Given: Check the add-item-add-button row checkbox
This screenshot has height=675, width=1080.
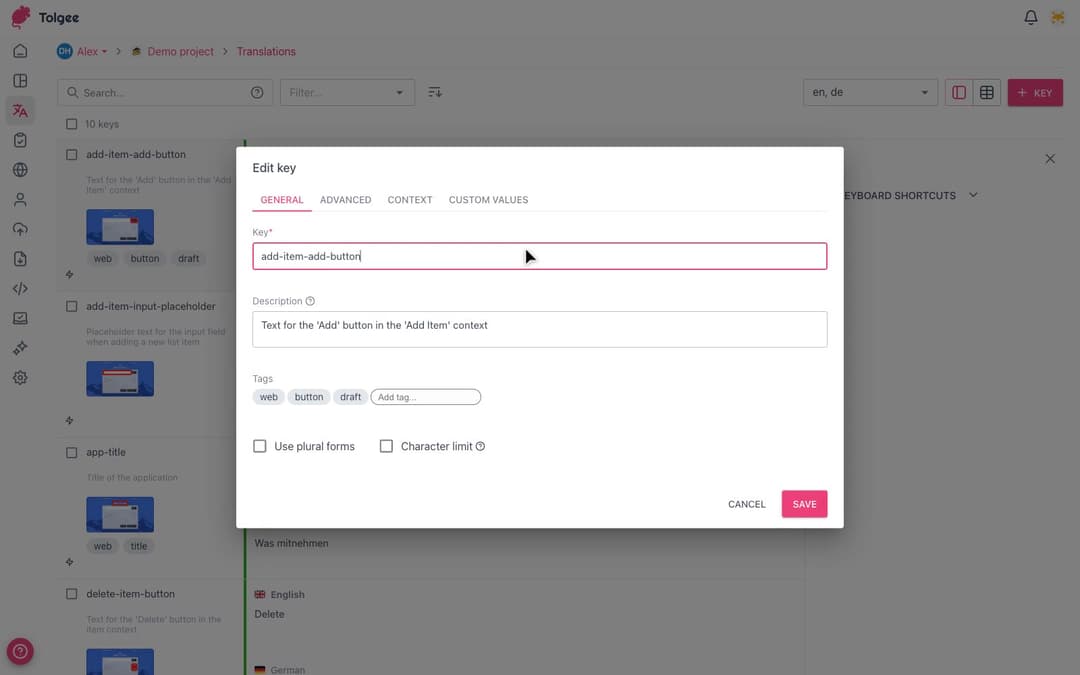Looking at the screenshot, I should [x=72, y=154].
